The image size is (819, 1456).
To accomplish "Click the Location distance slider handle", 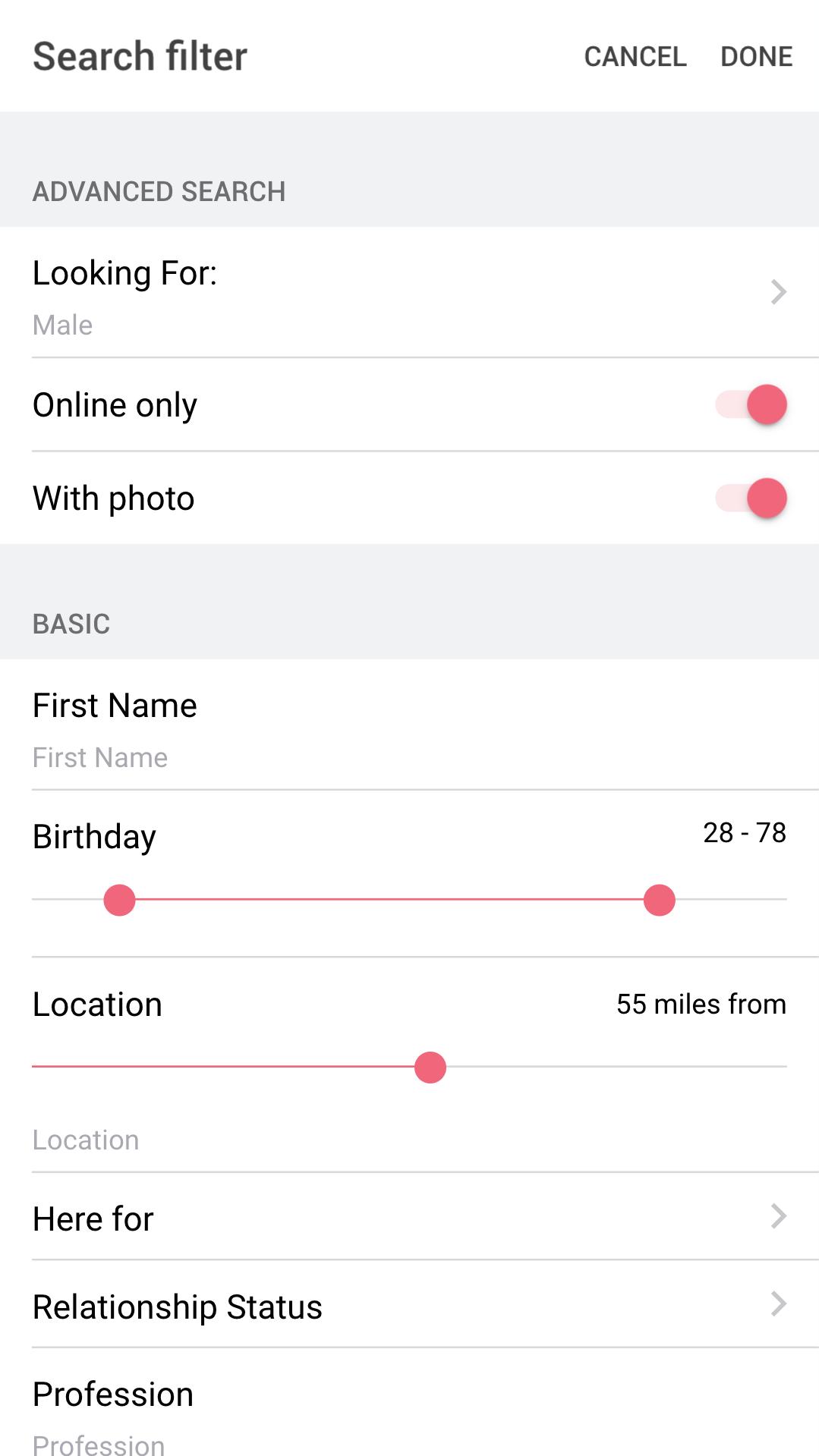I will pos(430,1068).
